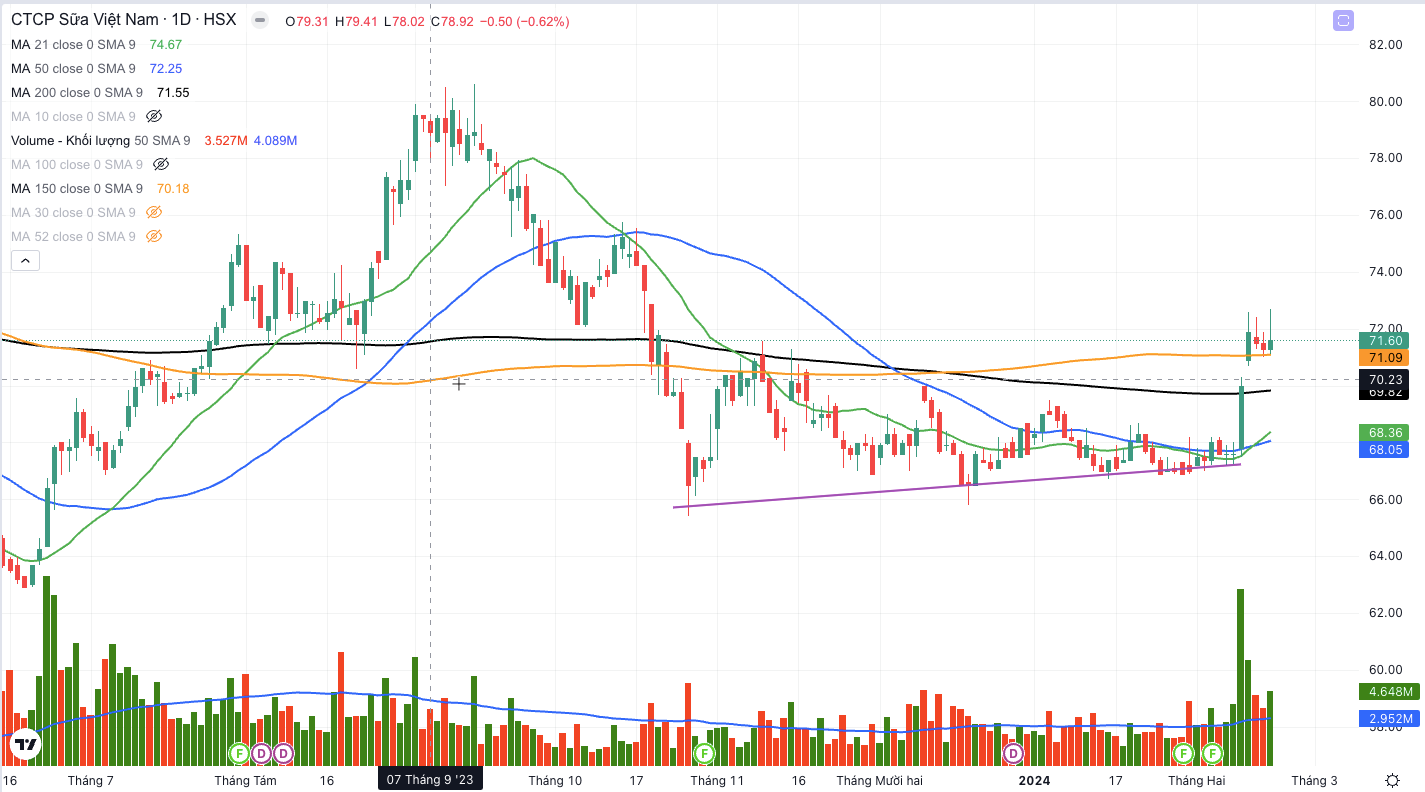Click the 76.00 price scale value
The height and width of the screenshot is (792, 1425).
pos(1385,215)
